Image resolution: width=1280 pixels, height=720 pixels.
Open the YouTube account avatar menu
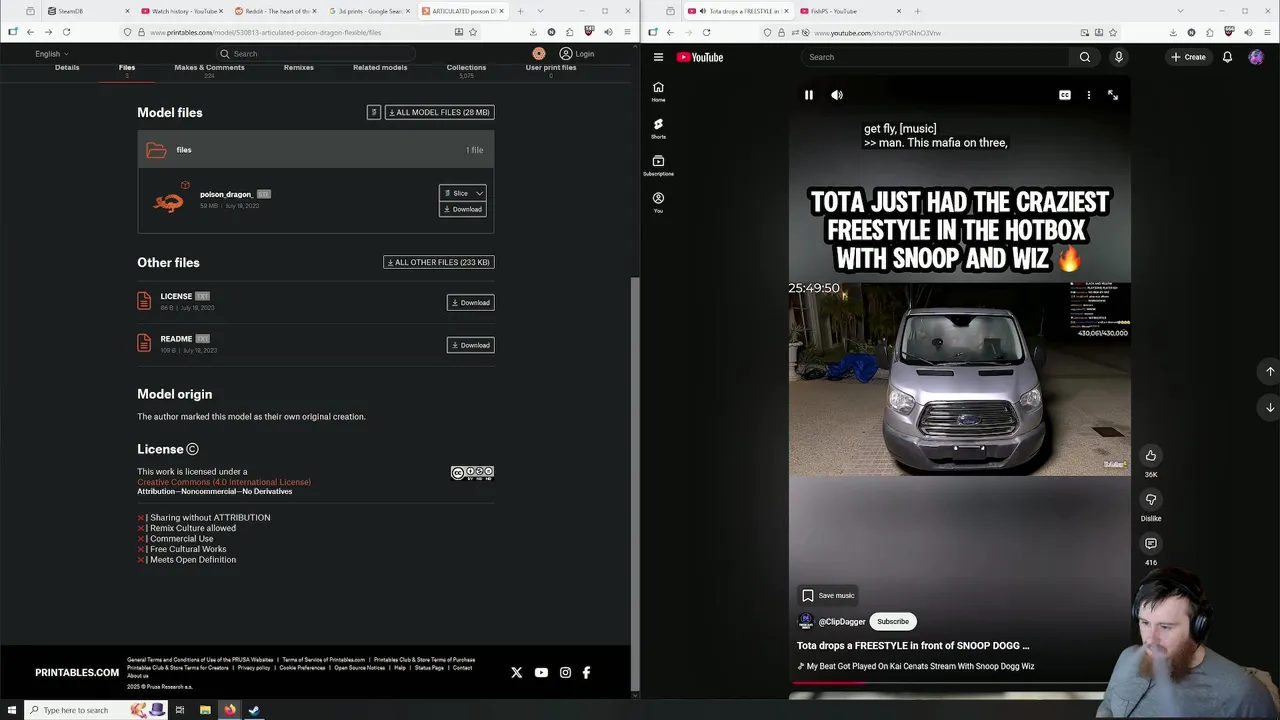pos(1256,57)
